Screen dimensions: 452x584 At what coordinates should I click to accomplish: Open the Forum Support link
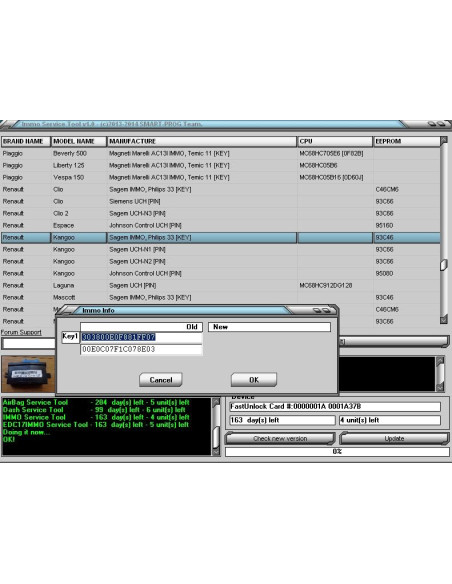tap(21, 332)
